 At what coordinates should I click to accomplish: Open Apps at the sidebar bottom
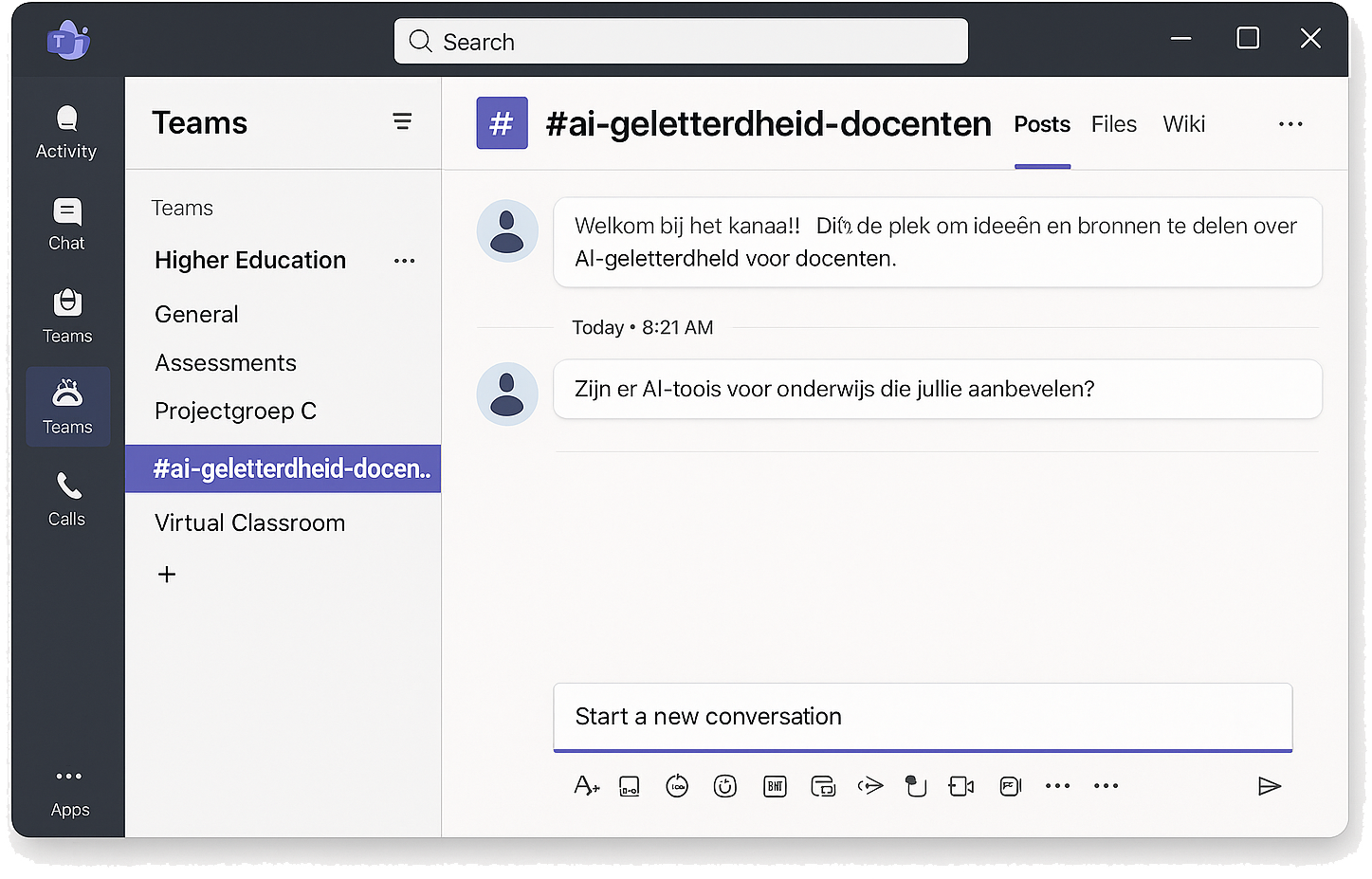[x=69, y=792]
